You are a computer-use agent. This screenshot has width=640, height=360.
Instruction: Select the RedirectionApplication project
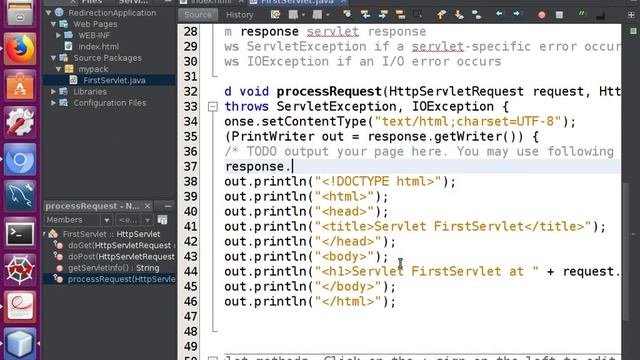coord(112,13)
